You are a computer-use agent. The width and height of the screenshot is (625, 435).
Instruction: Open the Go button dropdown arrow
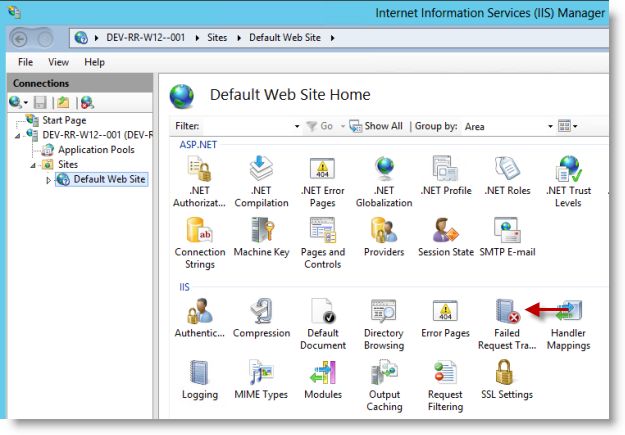tap(342, 126)
